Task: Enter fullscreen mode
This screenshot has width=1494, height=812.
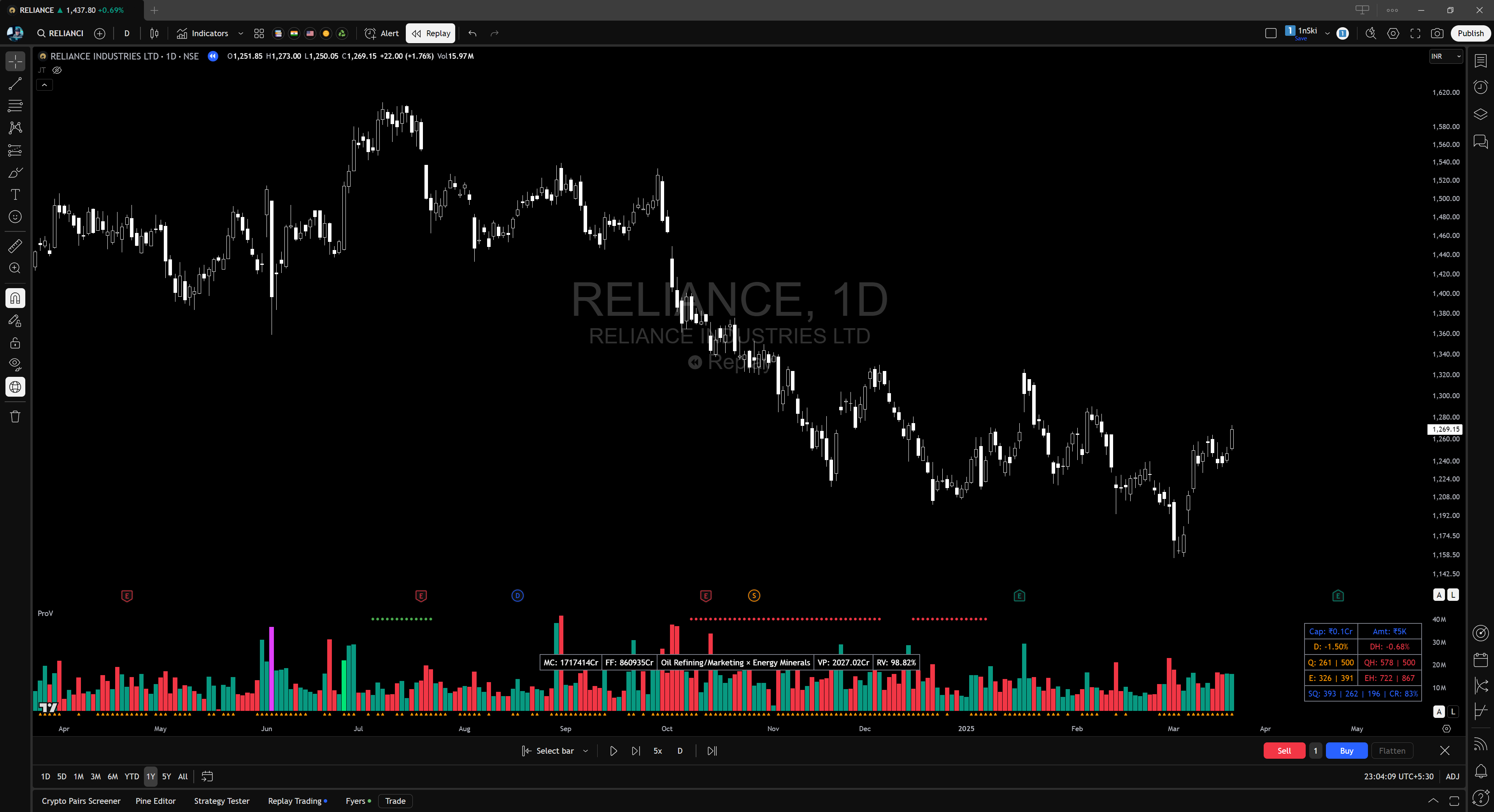Action: (x=1415, y=33)
